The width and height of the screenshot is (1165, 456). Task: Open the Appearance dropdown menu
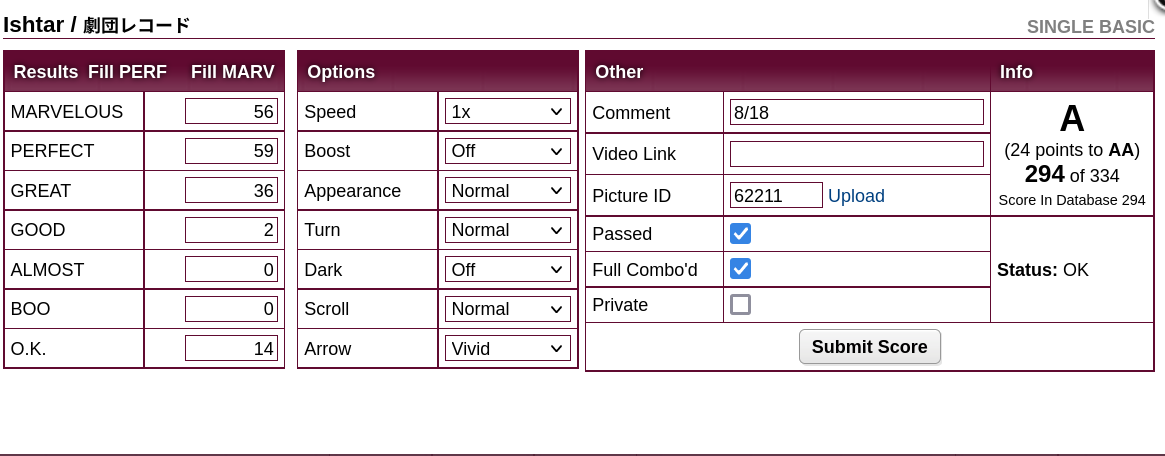[507, 190]
